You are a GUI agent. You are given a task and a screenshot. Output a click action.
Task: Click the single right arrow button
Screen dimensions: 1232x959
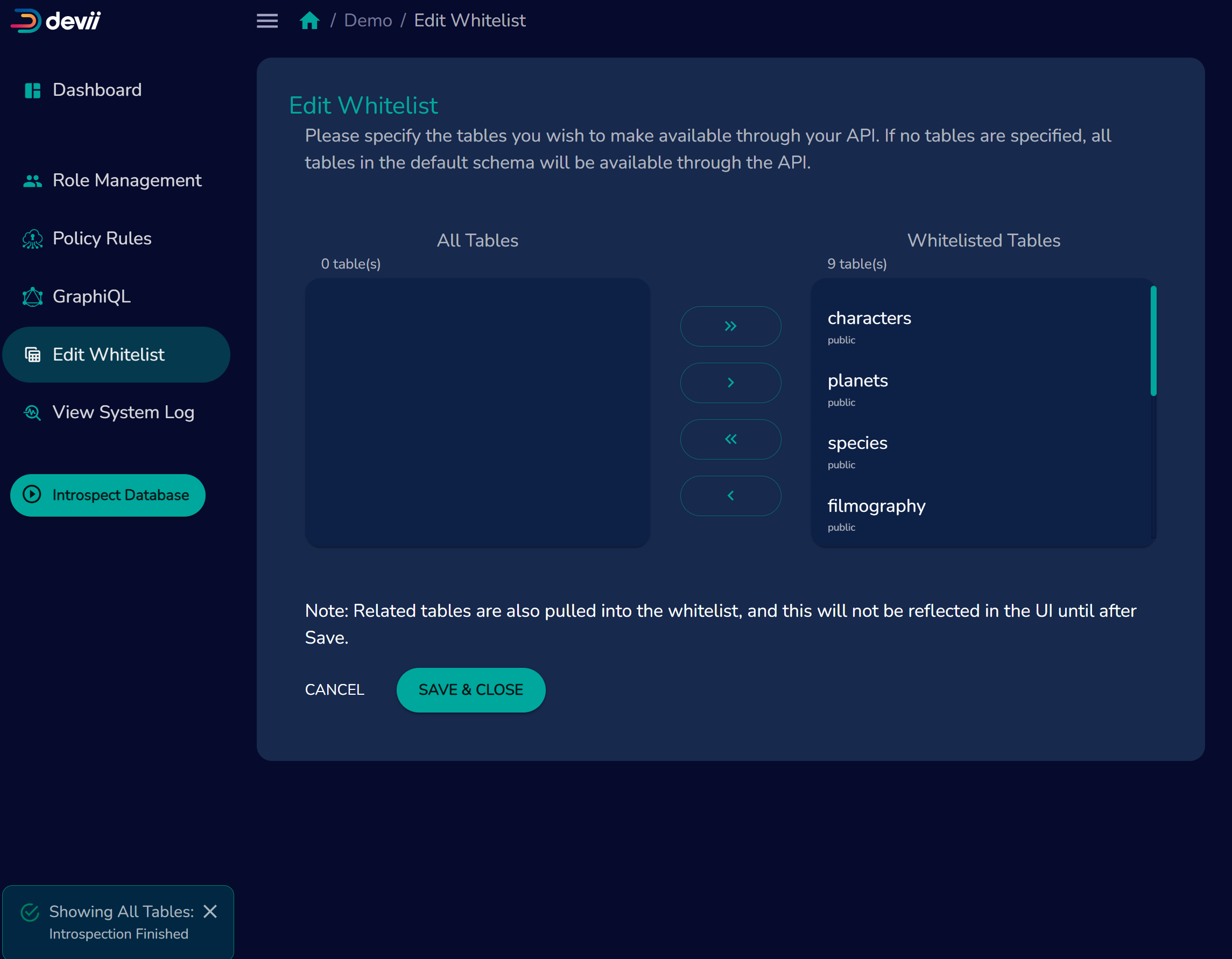pyautogui.click(x=730, y=383)
